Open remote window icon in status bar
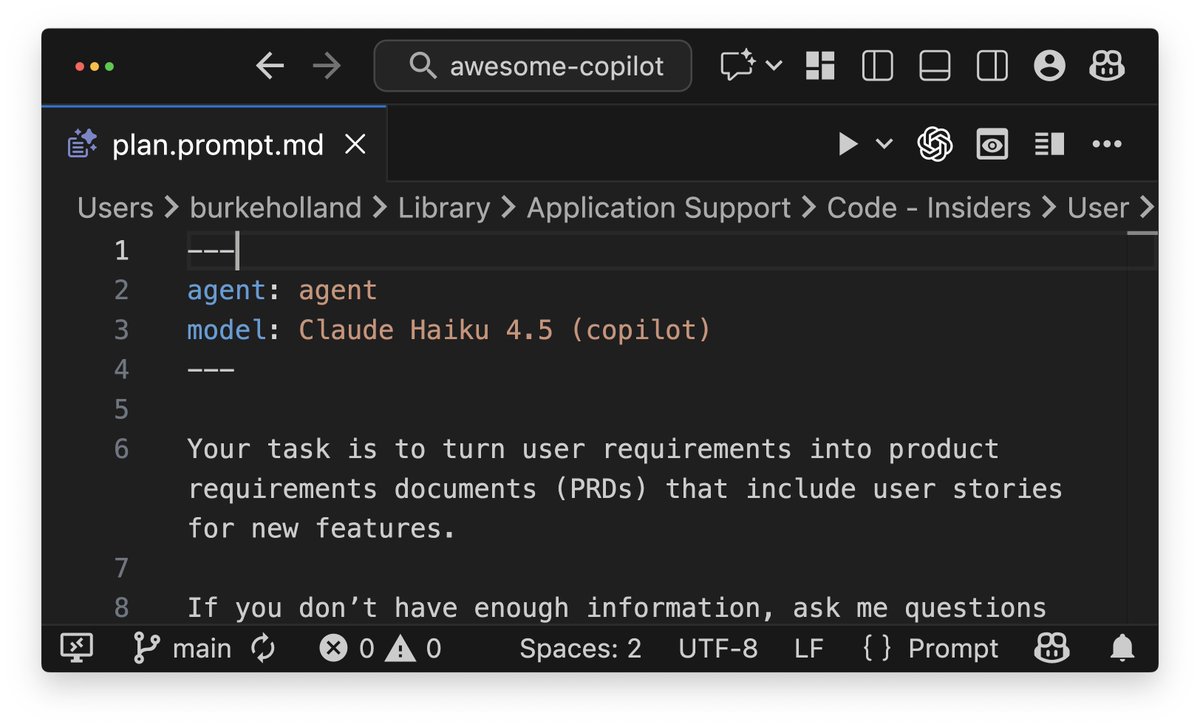This screenshot has width=1200, height=727. [77, 649]
